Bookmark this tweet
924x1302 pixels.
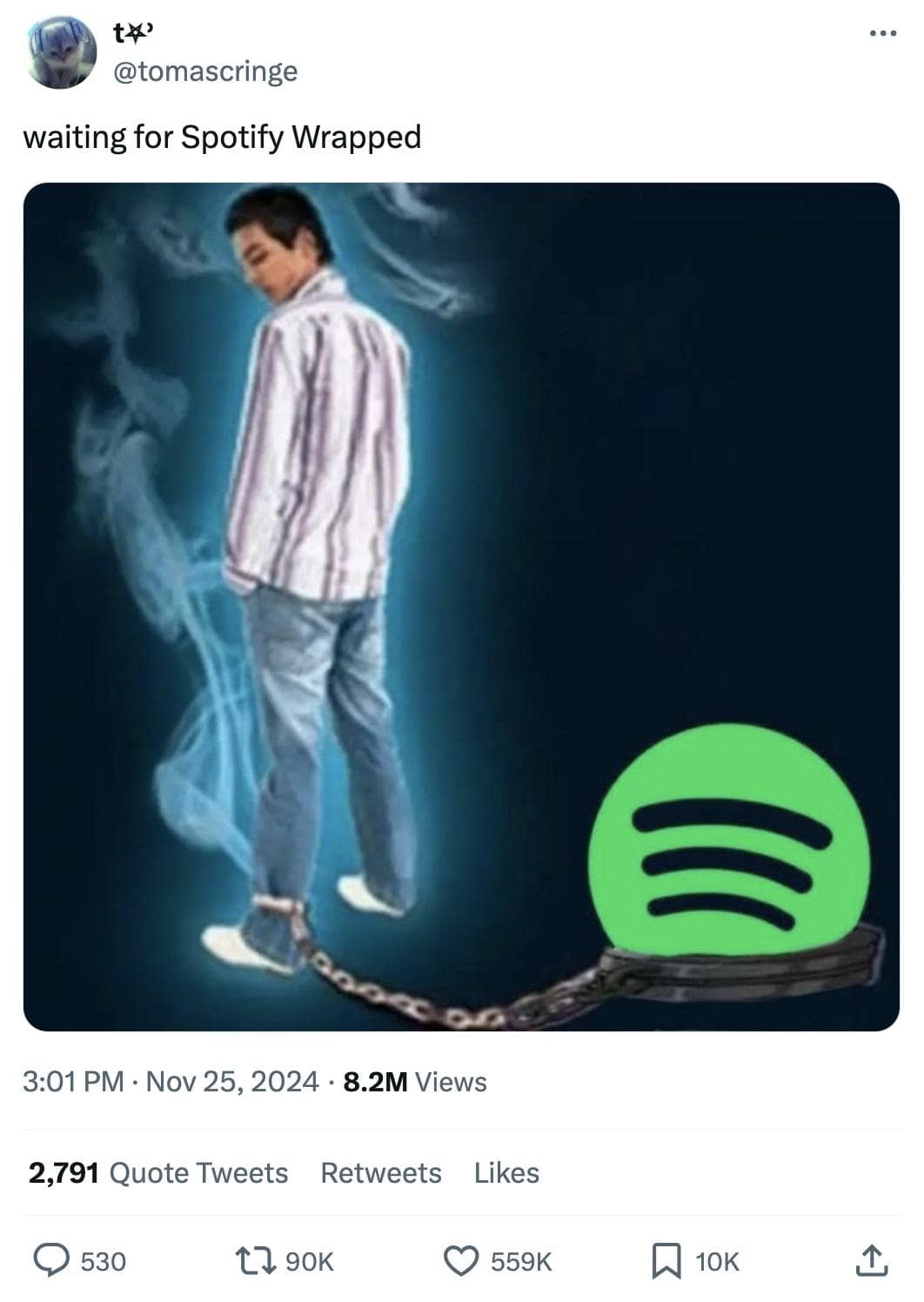[666, 1260]
